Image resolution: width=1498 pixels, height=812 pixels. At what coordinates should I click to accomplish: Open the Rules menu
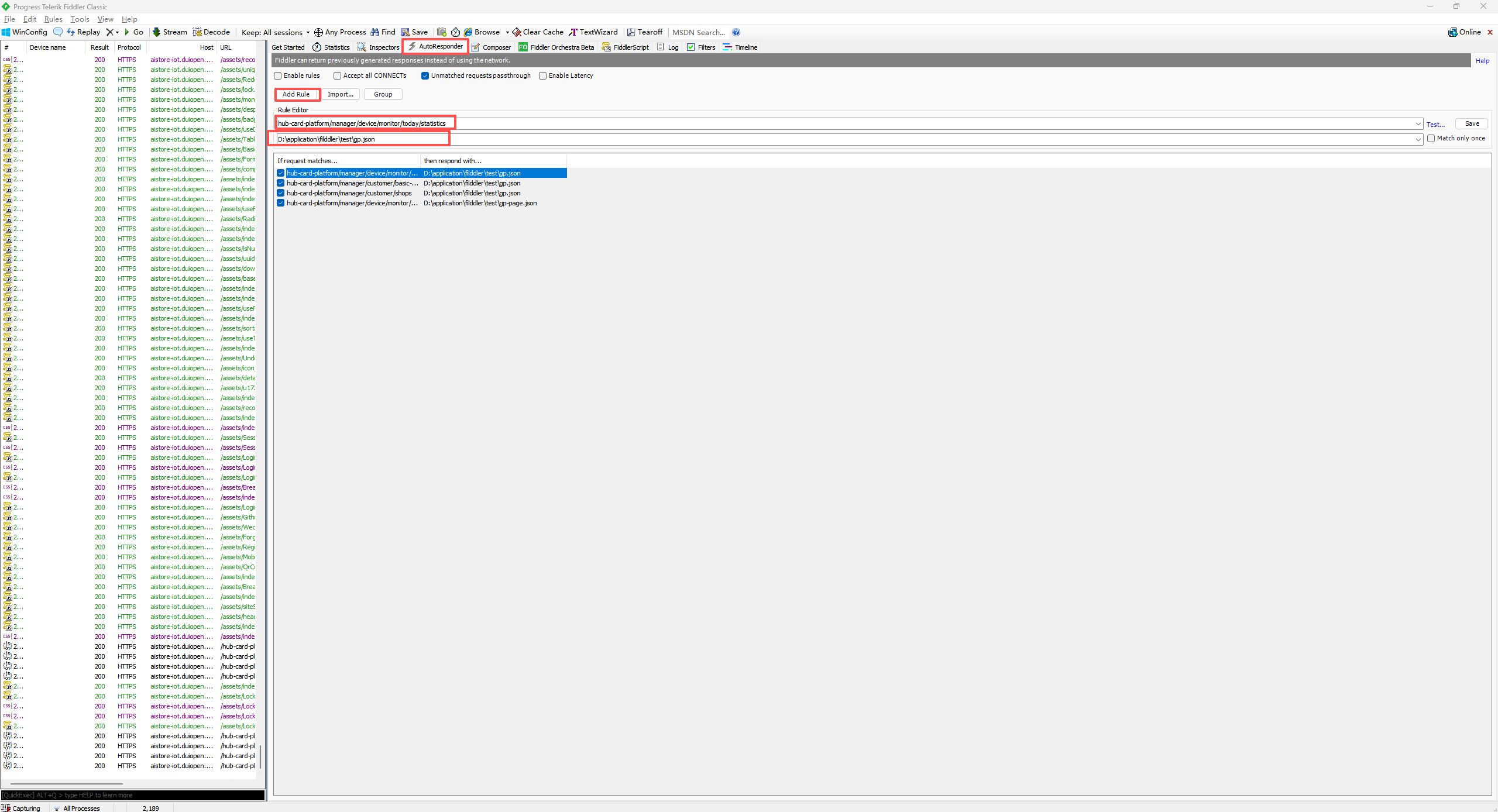click(x=53, y=19)
